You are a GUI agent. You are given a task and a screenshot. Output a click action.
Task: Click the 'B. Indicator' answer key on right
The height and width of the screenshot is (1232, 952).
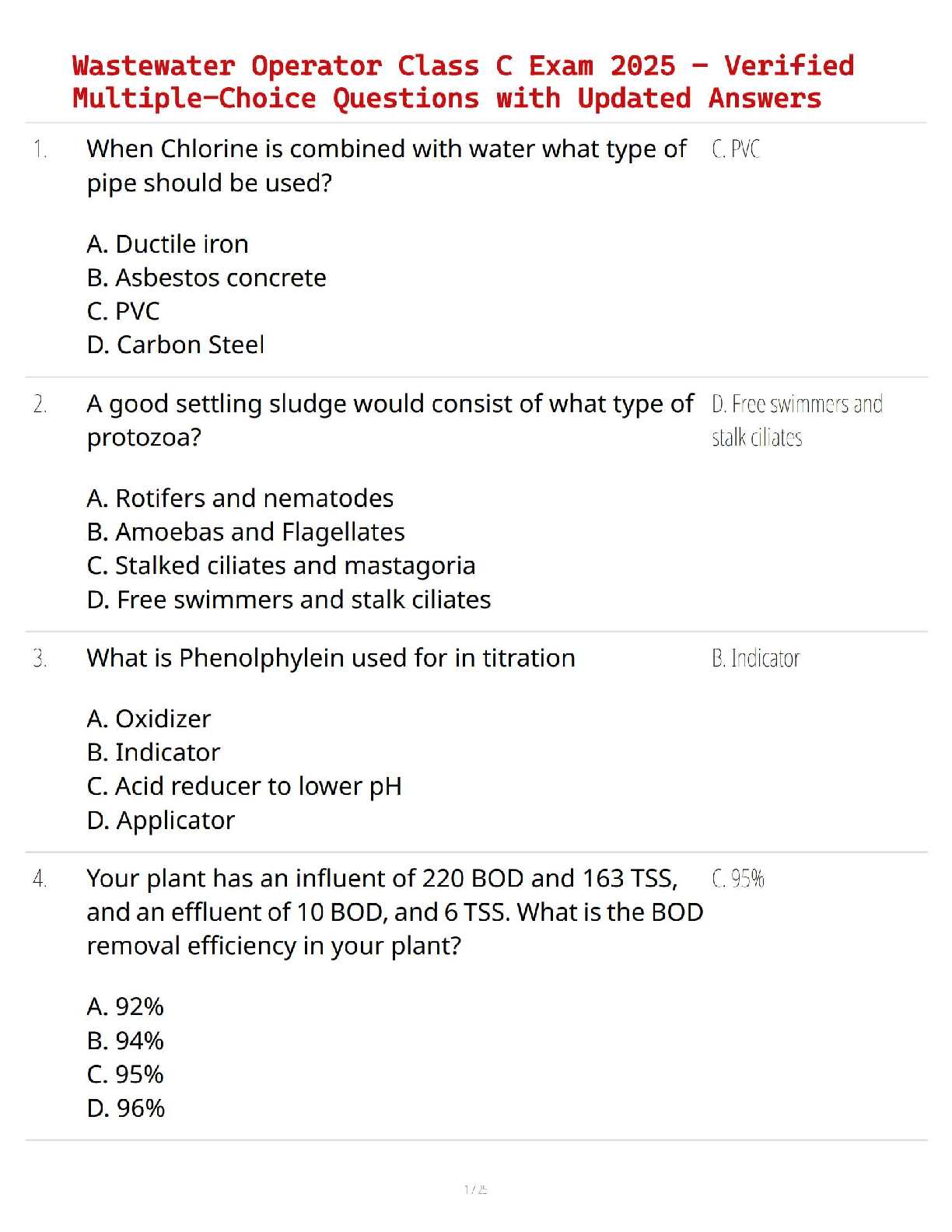coord(755,659)
